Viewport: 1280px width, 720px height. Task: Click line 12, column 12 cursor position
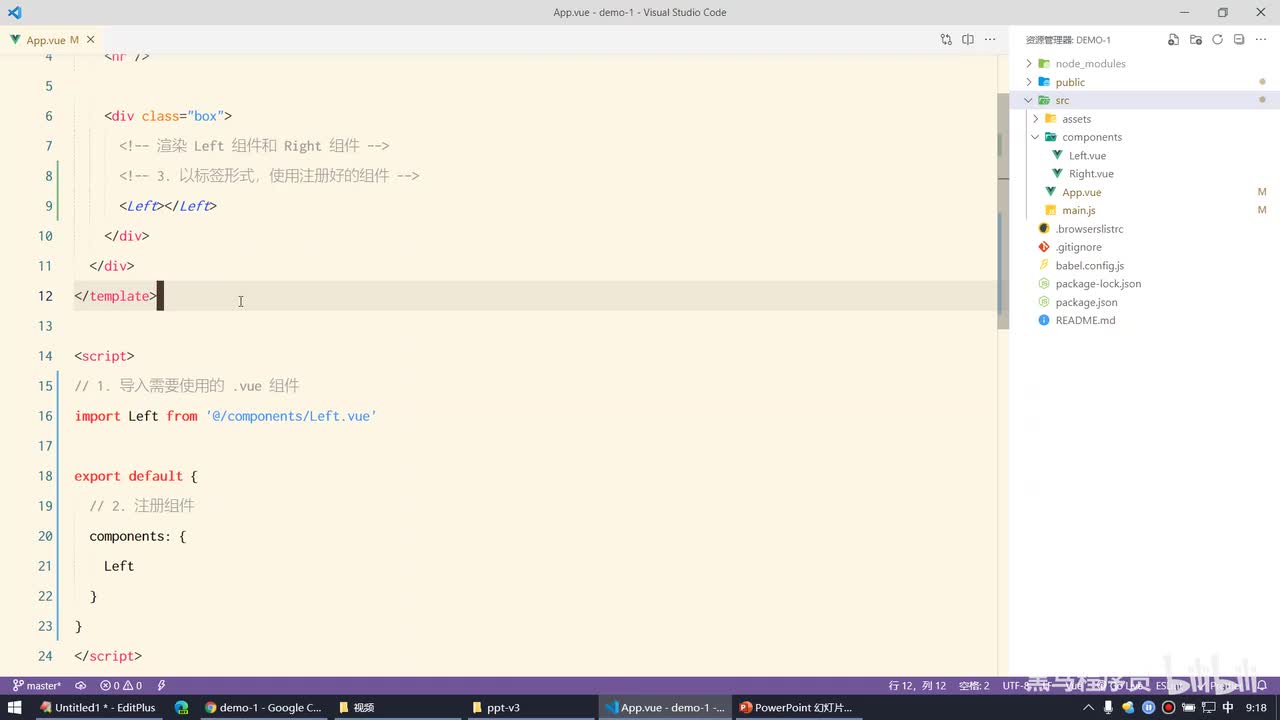[x=917, y=686]
